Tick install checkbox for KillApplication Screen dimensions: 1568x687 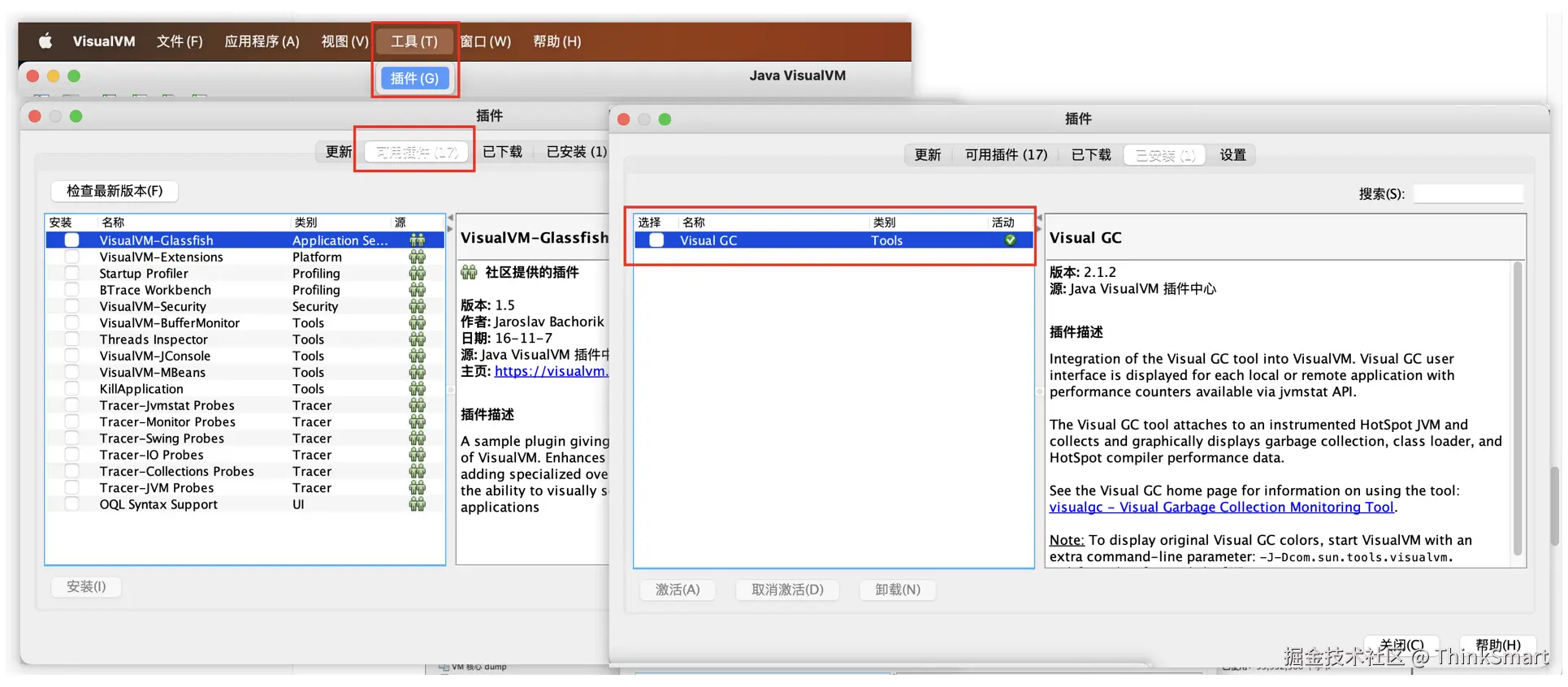[72, 389]
